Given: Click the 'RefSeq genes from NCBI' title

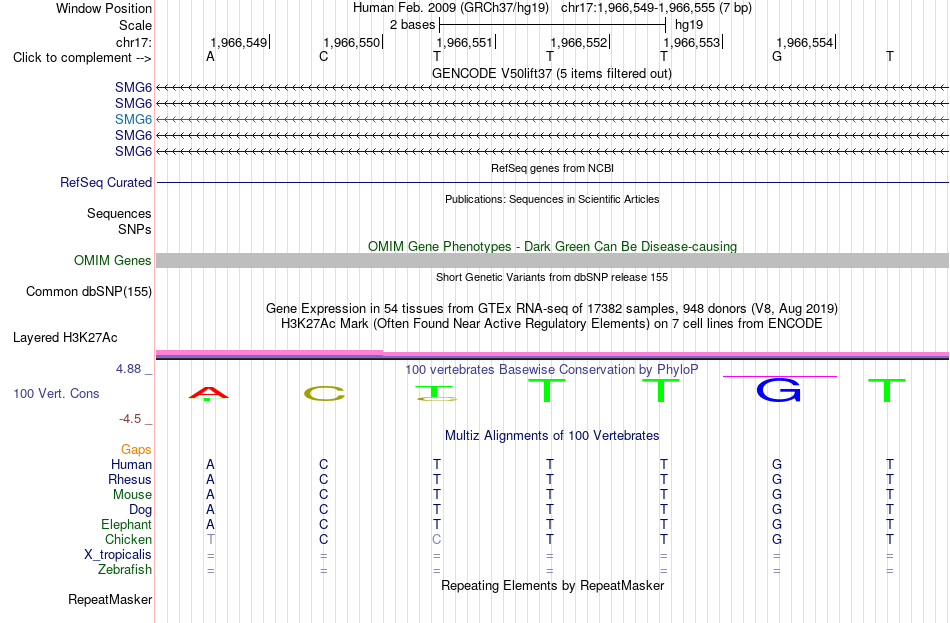Looking at the screenshot, I should (x=552, y=168).
